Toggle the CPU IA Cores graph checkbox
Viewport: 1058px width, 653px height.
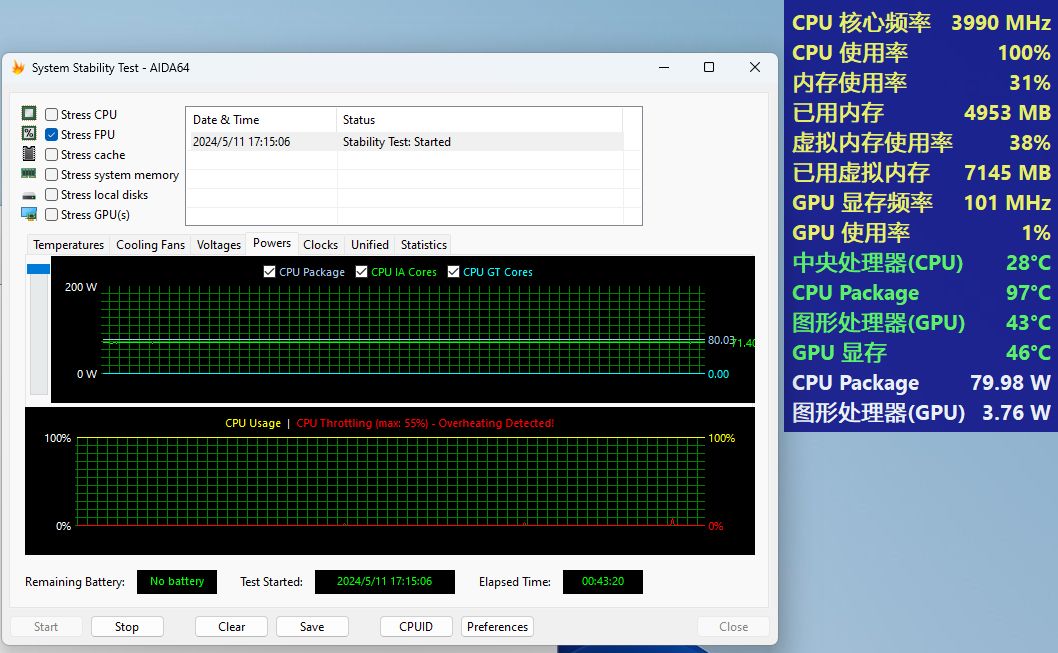click(x=362, y=272)
